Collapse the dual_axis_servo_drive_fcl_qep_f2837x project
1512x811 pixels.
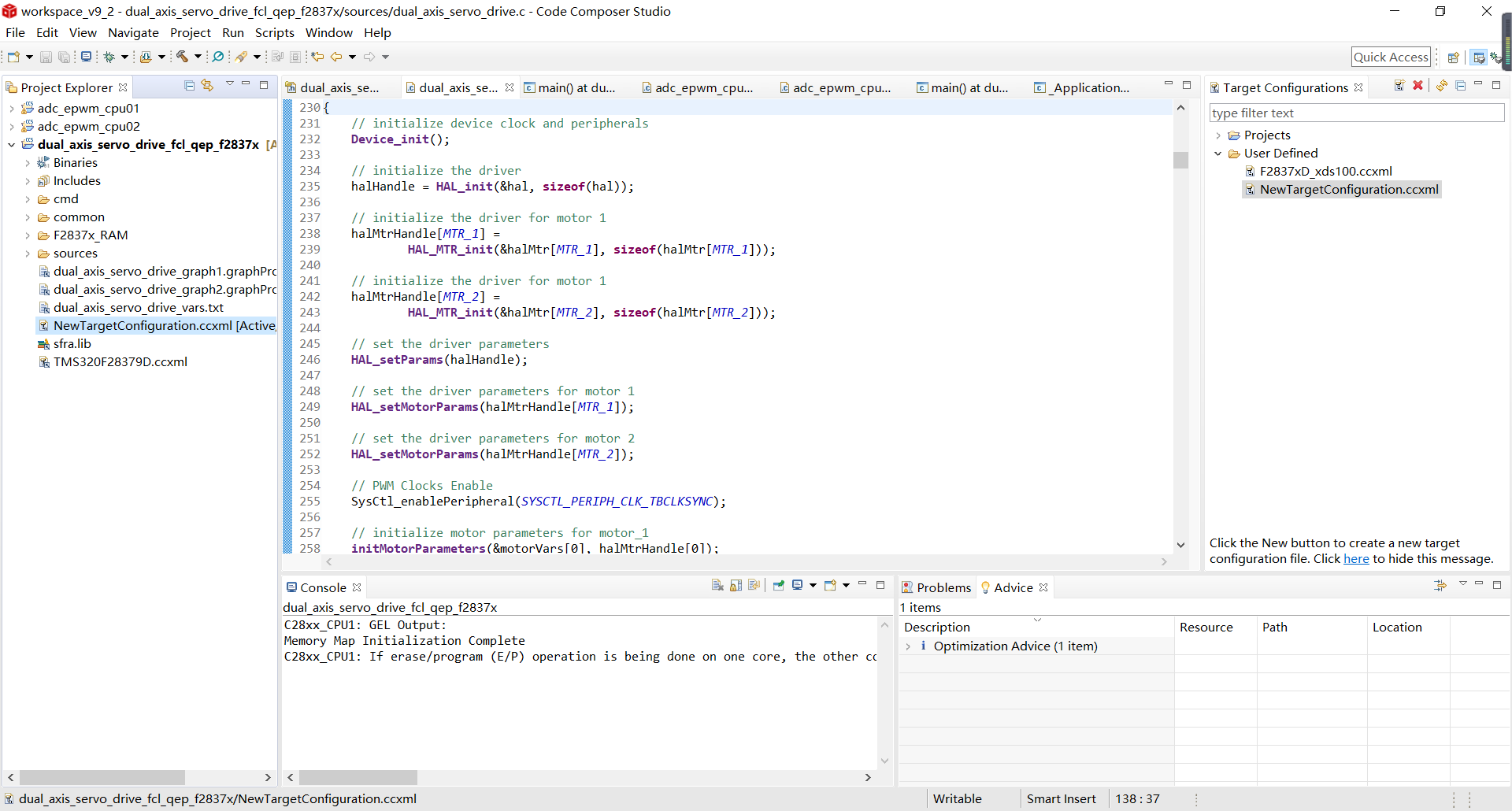(12, 145)
